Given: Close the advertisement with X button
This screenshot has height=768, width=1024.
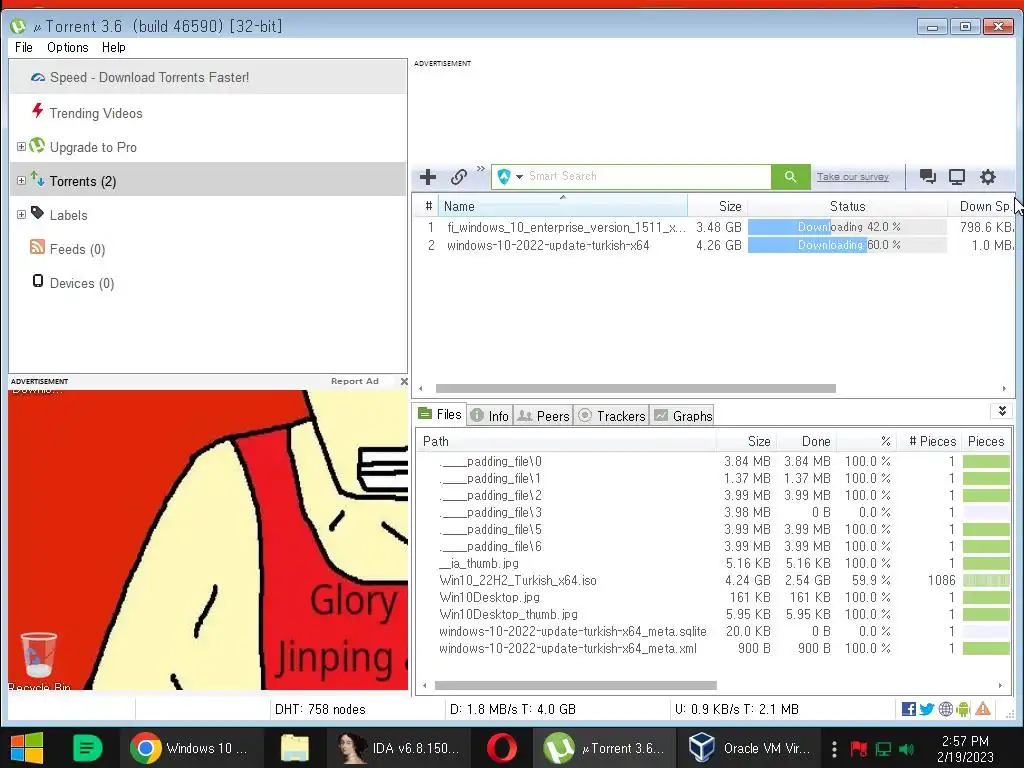Looking at the screenshot, I should point(404,381).
